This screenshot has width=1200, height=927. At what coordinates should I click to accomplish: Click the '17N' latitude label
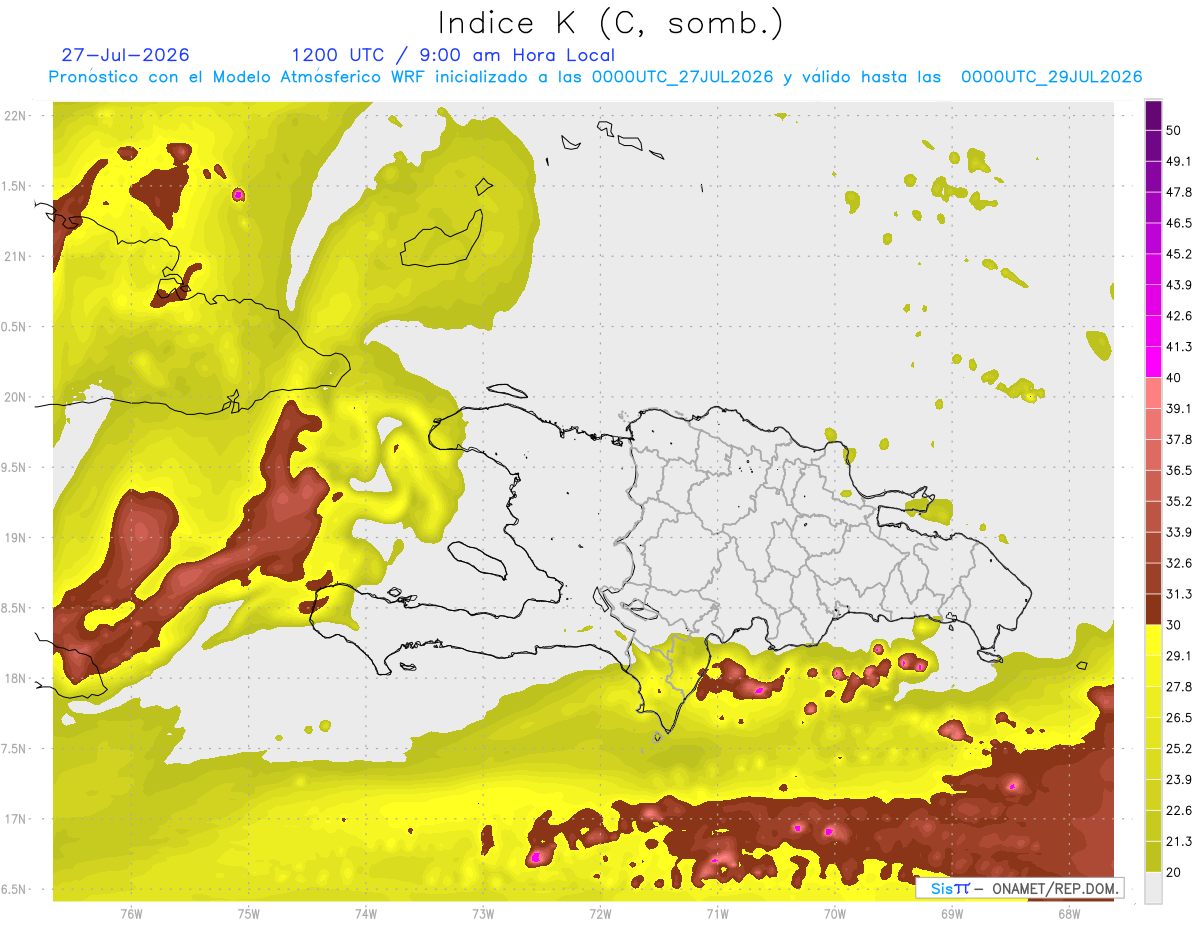point(15,819)
